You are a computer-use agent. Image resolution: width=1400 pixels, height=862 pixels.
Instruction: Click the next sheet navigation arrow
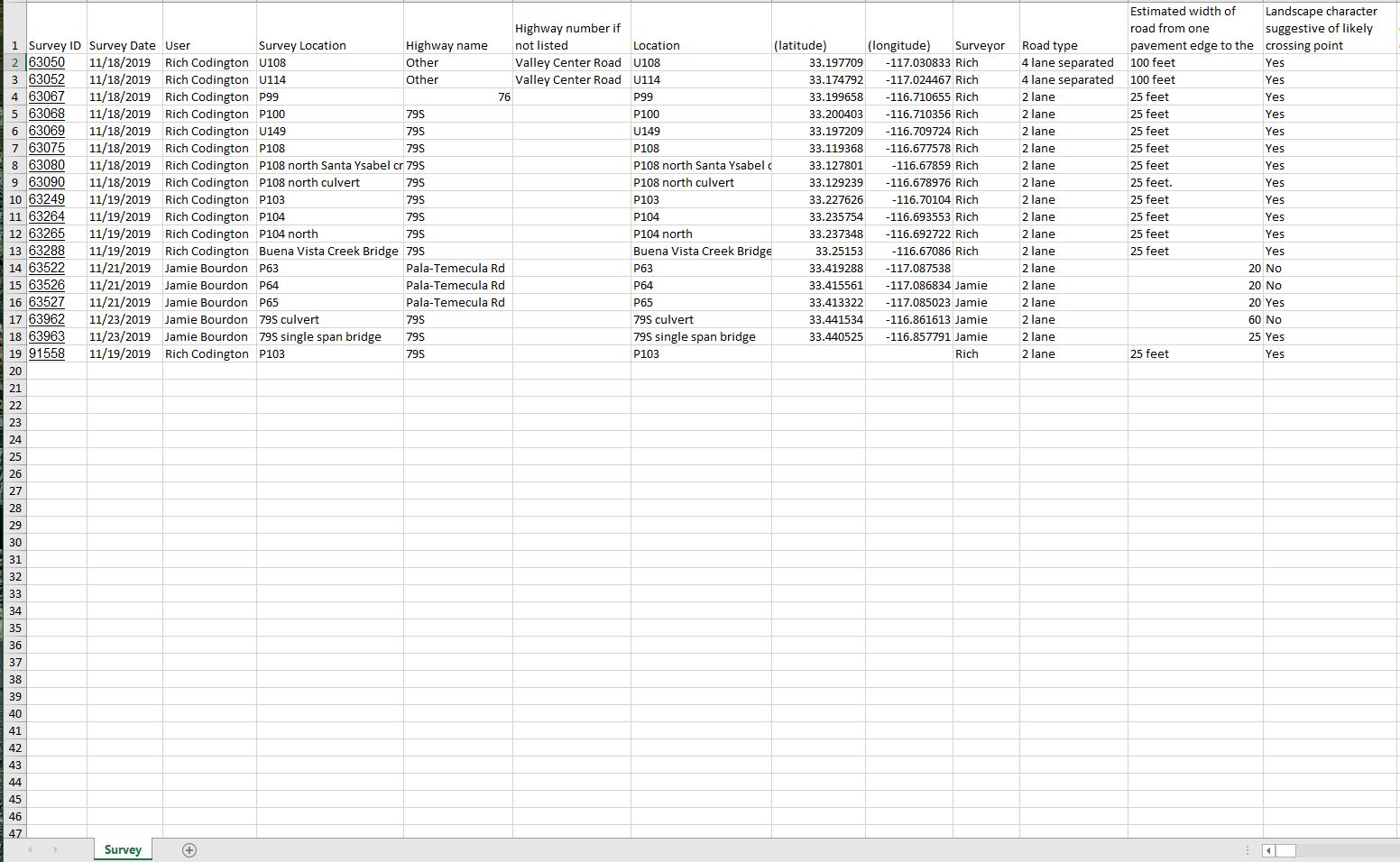(55, 850)
